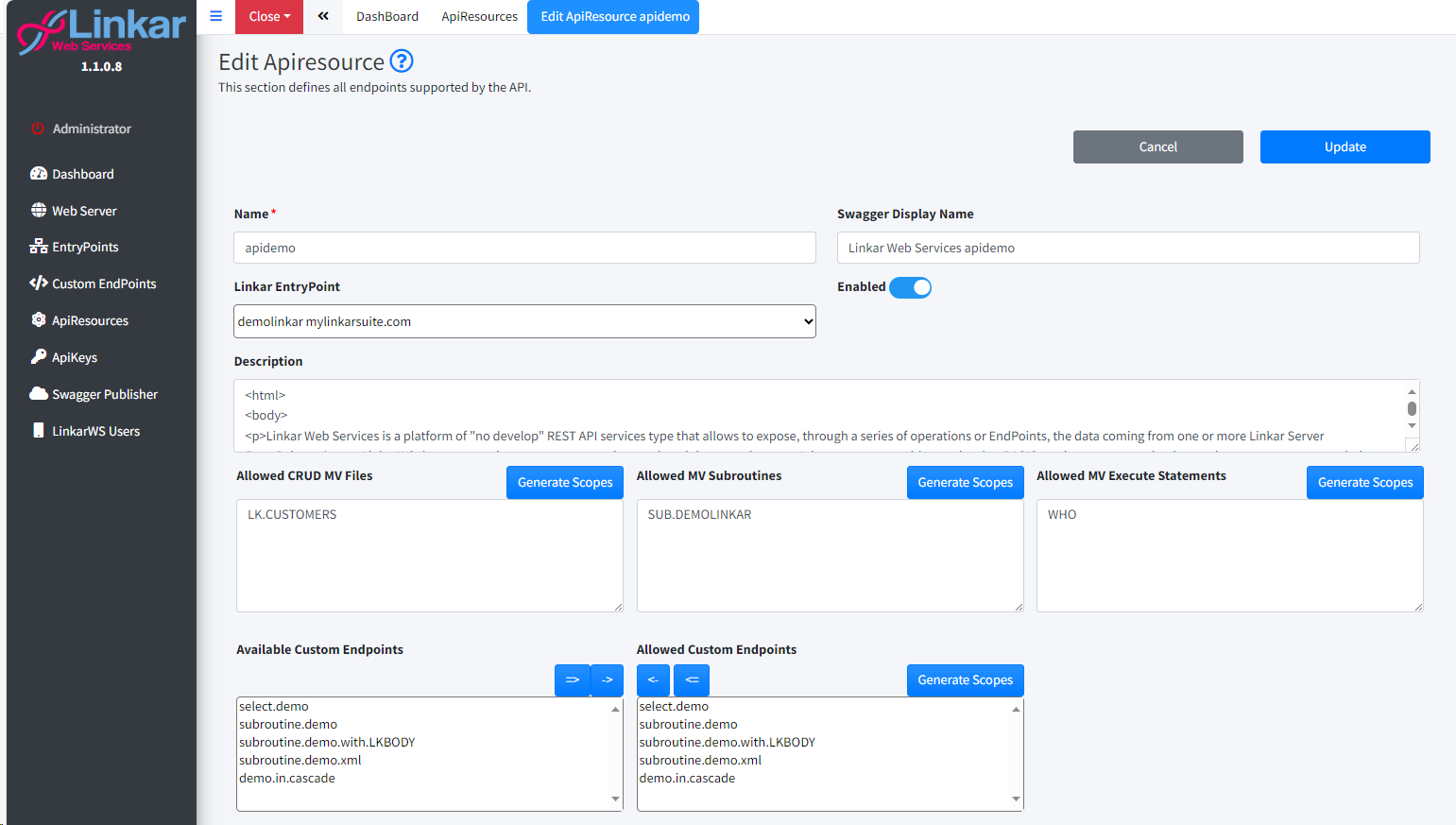Click the move all right arrow button

coord(572,679)
